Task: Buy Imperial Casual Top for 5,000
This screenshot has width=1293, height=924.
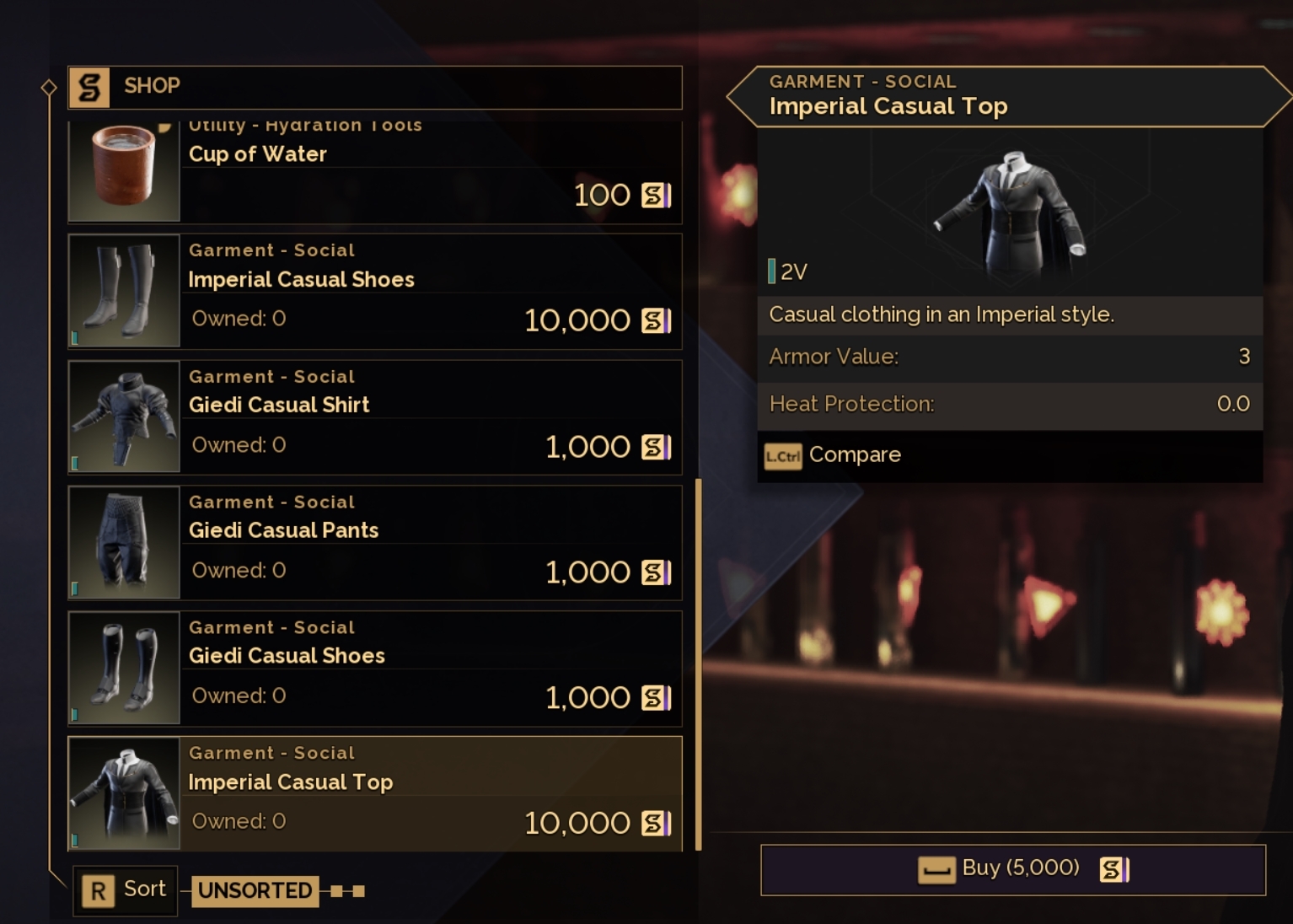Action: pos(1013,869)
